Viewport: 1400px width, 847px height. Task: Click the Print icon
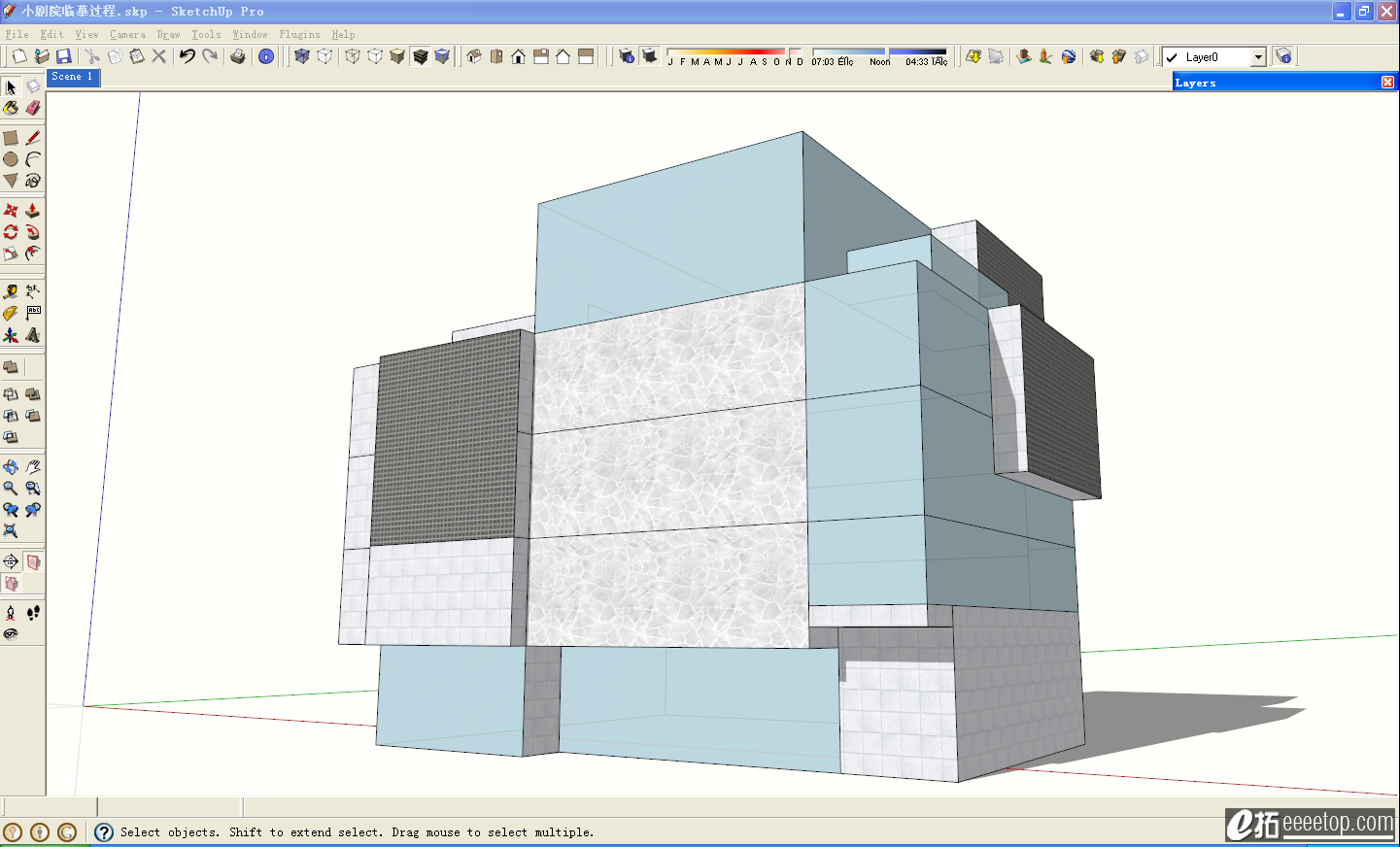(238, 56)
